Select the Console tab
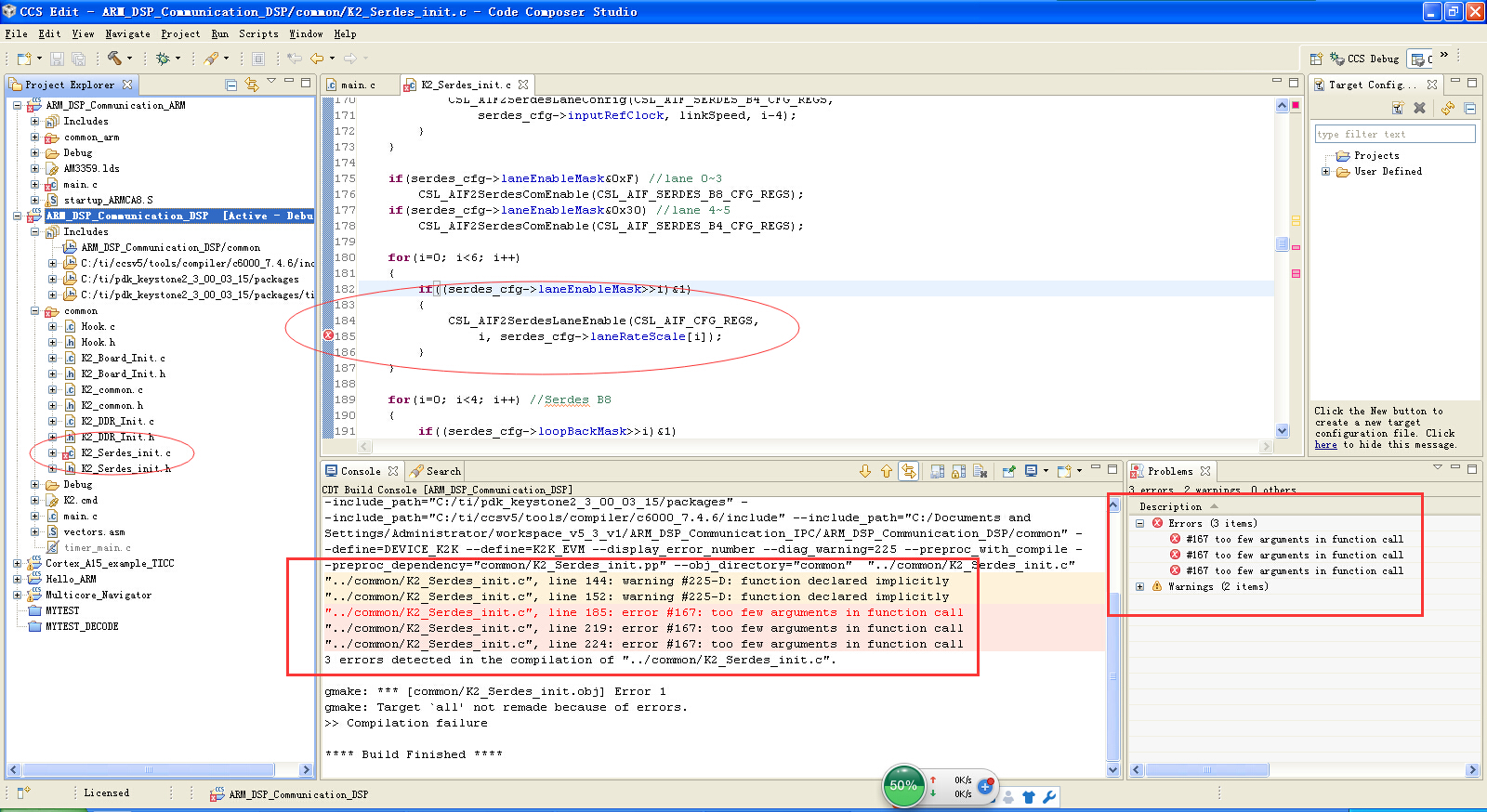This screenshot has height=812, width=1487. tap(362, 471)
